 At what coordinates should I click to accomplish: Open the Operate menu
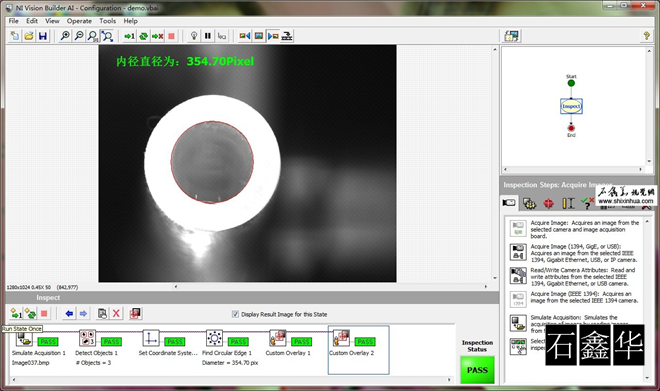point(79,21)
